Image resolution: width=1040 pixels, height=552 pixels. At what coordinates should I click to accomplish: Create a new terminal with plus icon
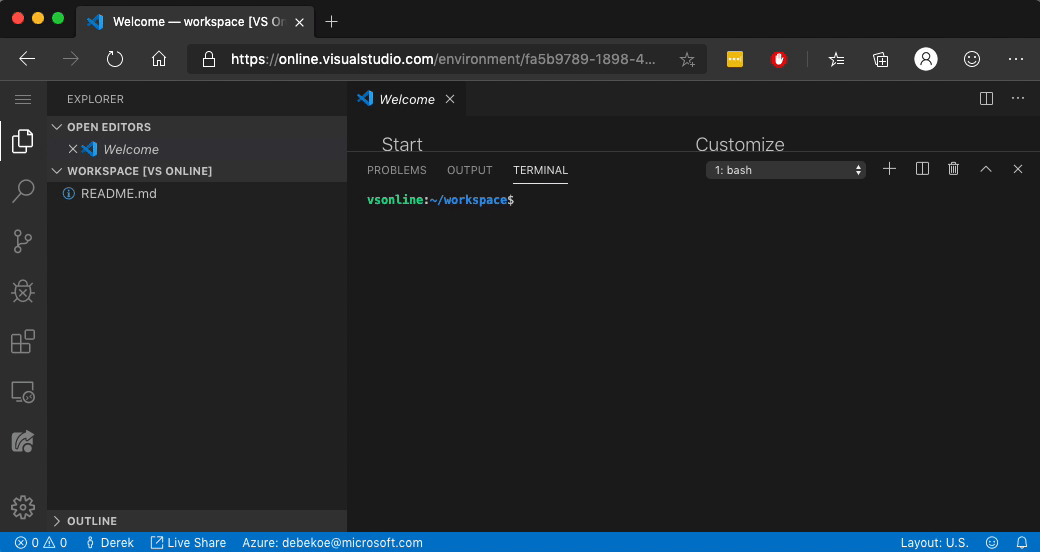[889, 169]
